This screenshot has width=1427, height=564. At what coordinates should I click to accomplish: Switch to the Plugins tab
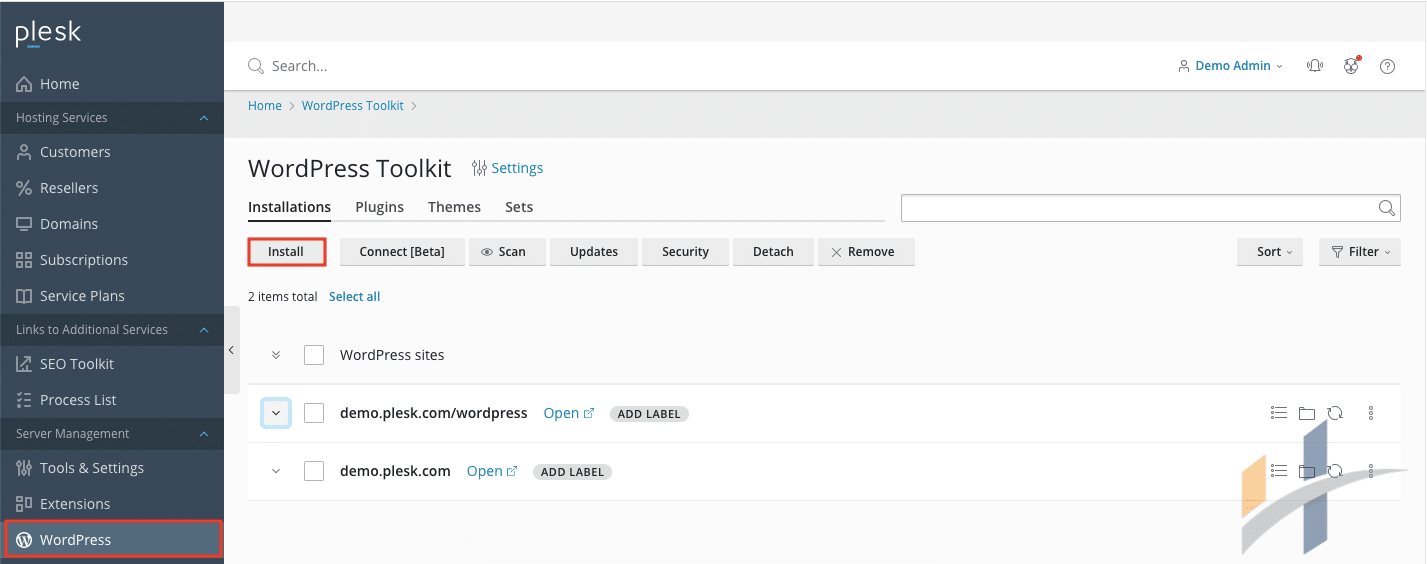pos(379,207)
